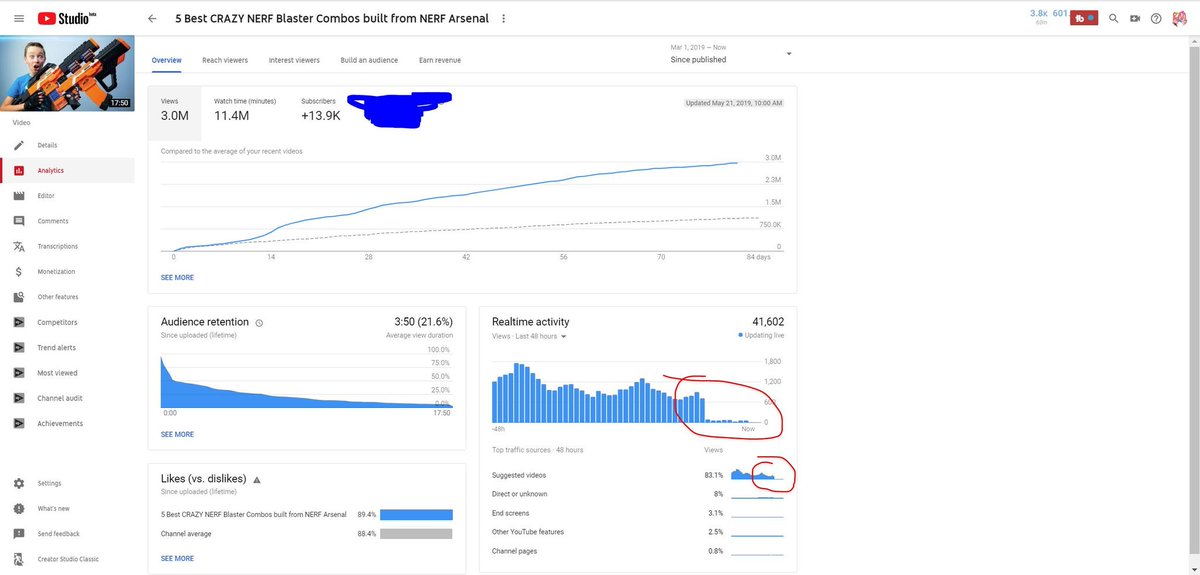Viewport: 1200px width, 575px height.
Task: Select the Watch time (minutes) metric card
Action: (x=245, y=112)
